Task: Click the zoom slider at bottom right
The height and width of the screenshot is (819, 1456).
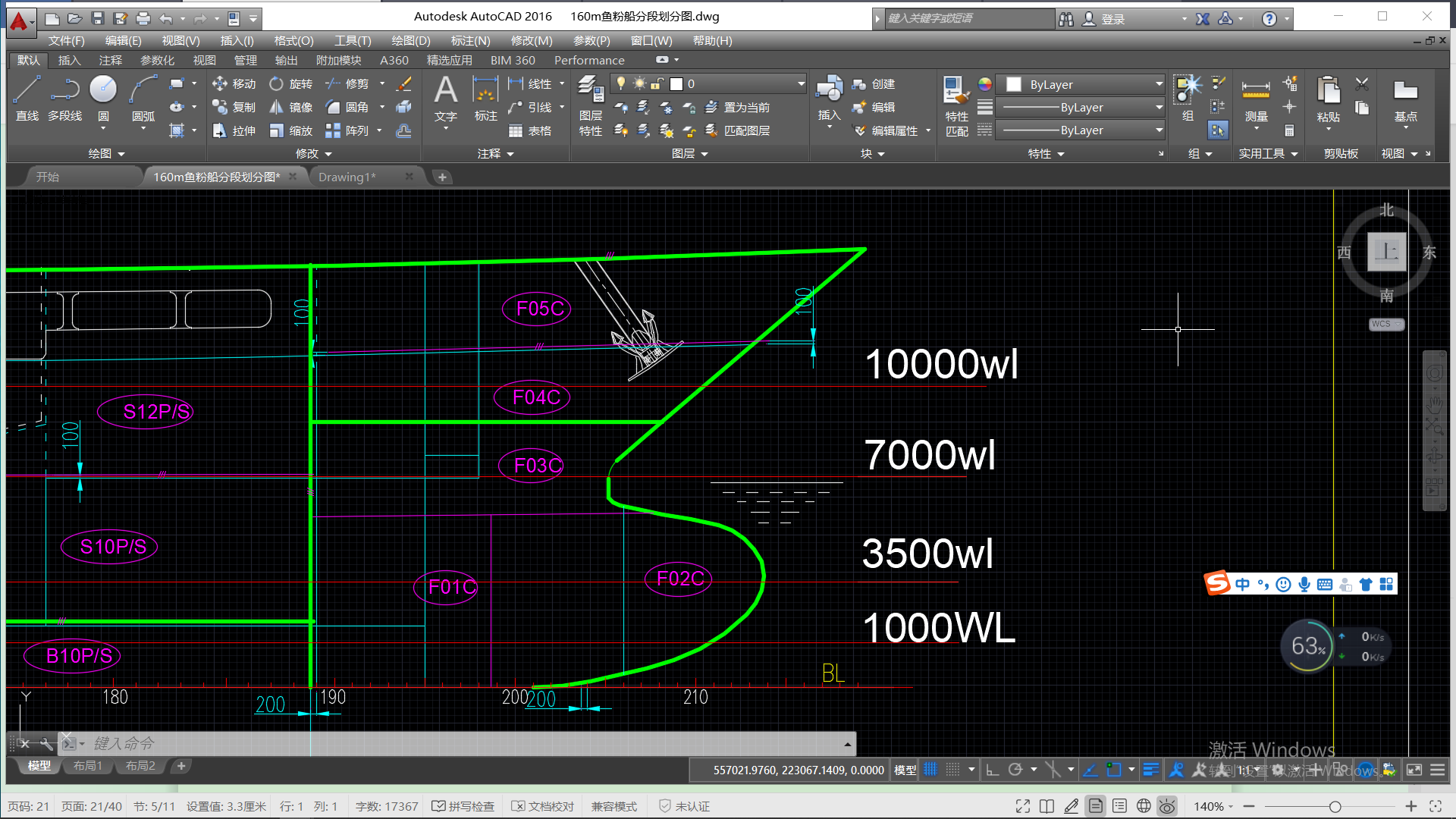Action: pyautogui.click(x=1335, y=806)
